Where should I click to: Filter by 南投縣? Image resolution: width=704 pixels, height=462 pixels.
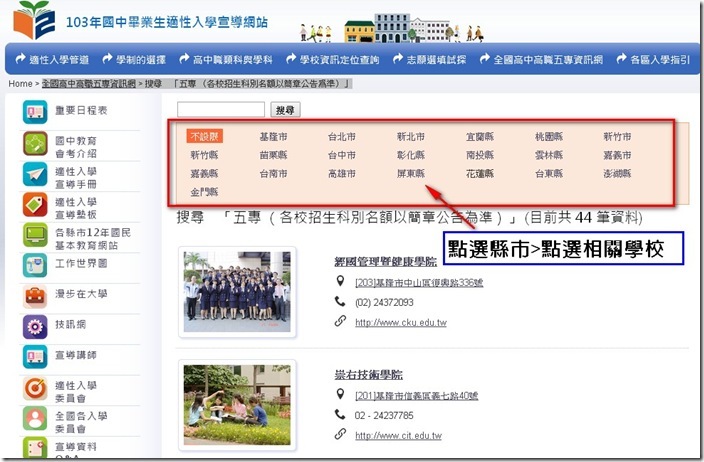point(480,155)
